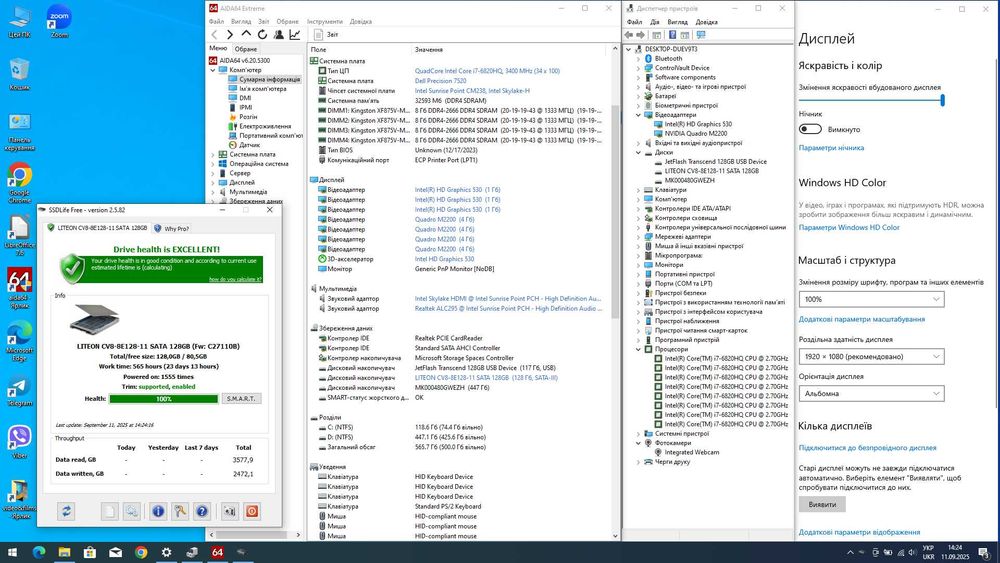Select Датчик in AIDA64 tree

coord(249,145)
